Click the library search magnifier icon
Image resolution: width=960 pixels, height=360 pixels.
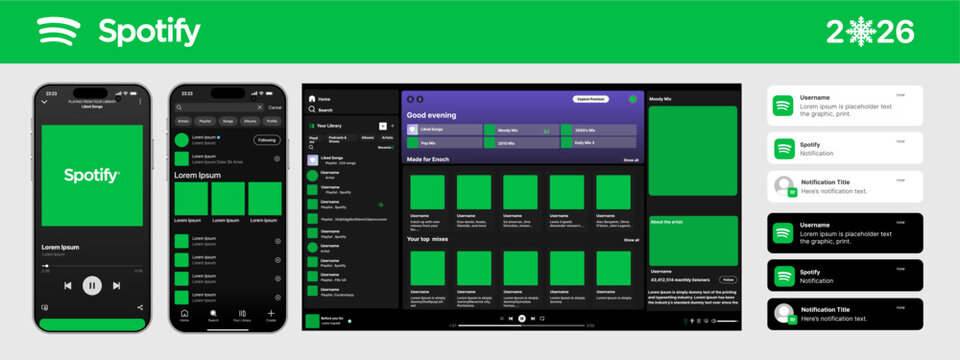click(311, 148)
